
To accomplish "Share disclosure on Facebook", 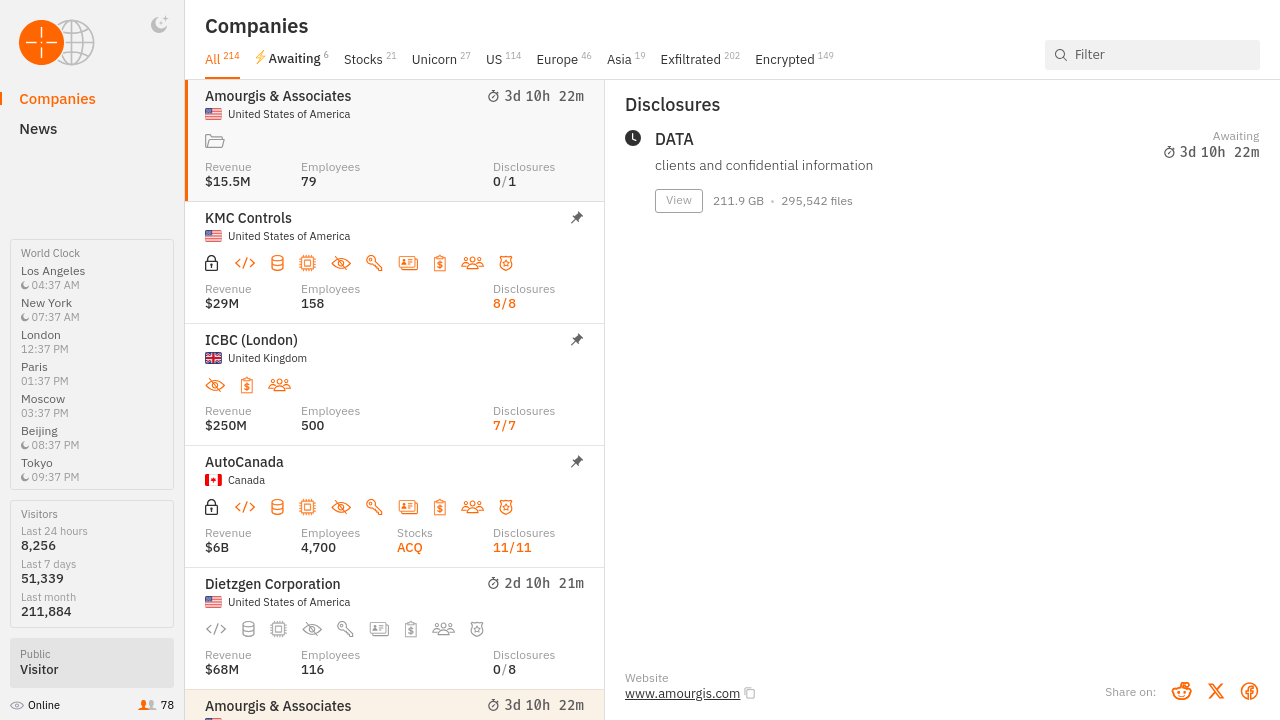I will tap(1249, 691).
